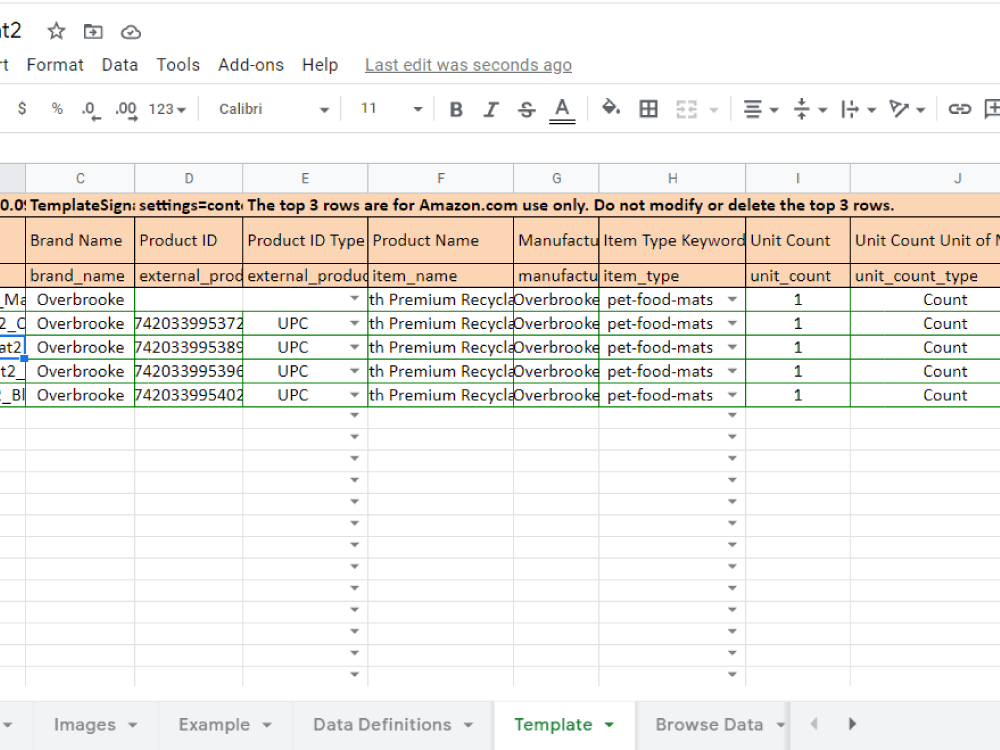The width and height of the screenshot is (1000, 750).
Task: Increase decimal places
Action: tap(124, 108)
